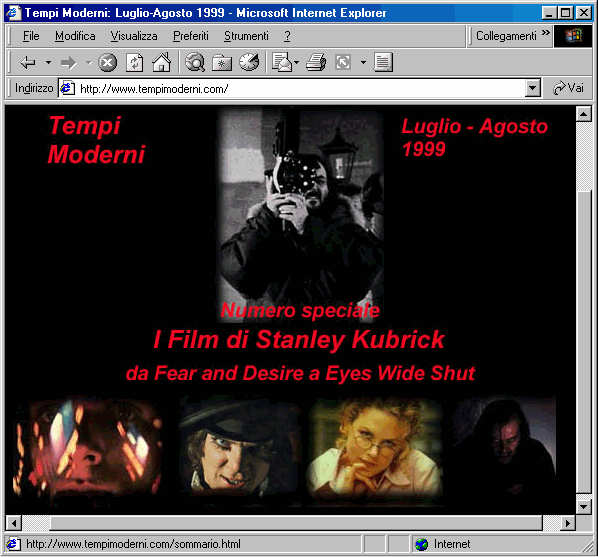This screenshot has height=557, width=598.
Task: Go to Home page icon
Action: tap(162, 62)
